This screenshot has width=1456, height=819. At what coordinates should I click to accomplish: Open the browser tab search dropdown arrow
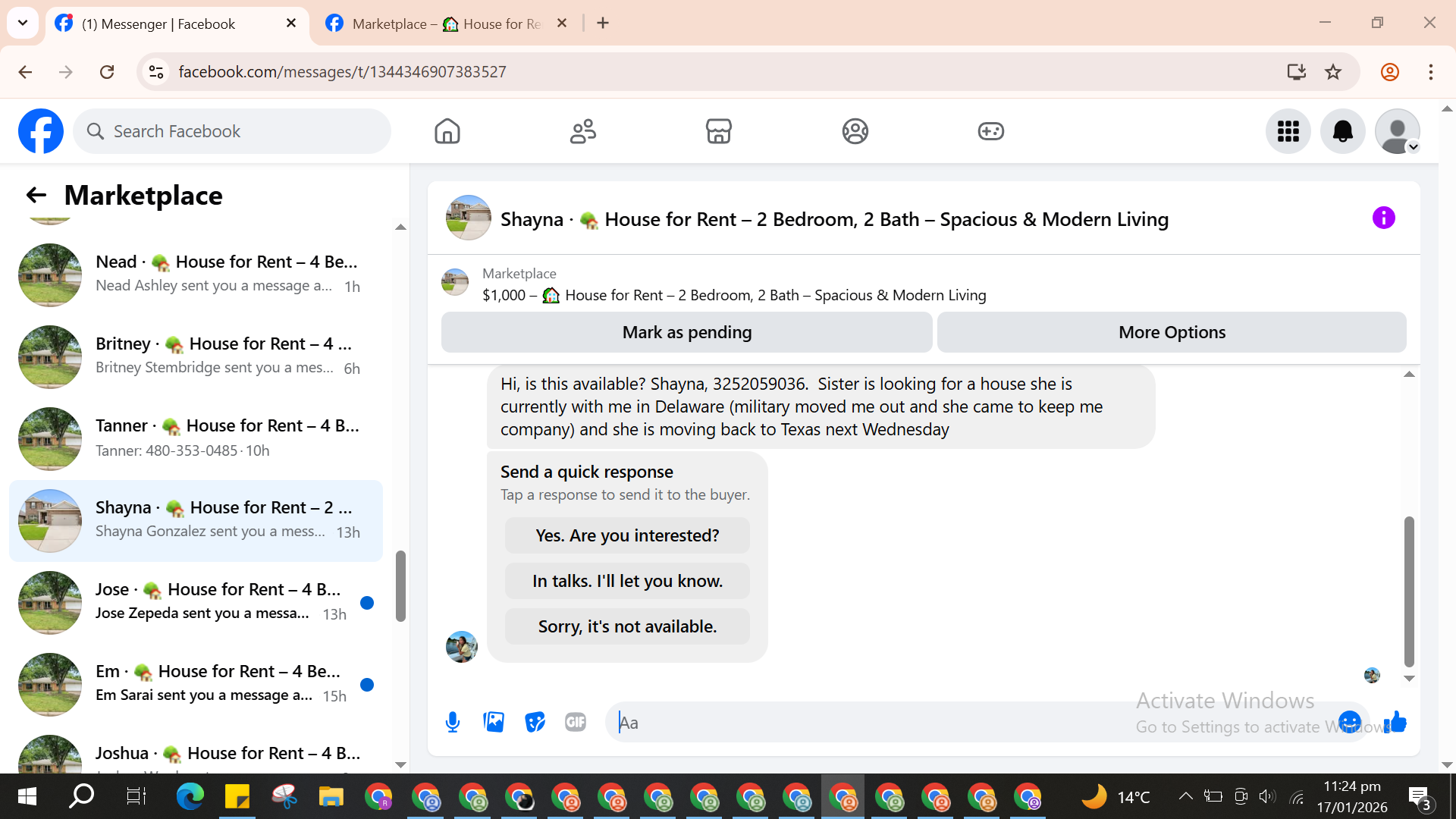point(23,23)
